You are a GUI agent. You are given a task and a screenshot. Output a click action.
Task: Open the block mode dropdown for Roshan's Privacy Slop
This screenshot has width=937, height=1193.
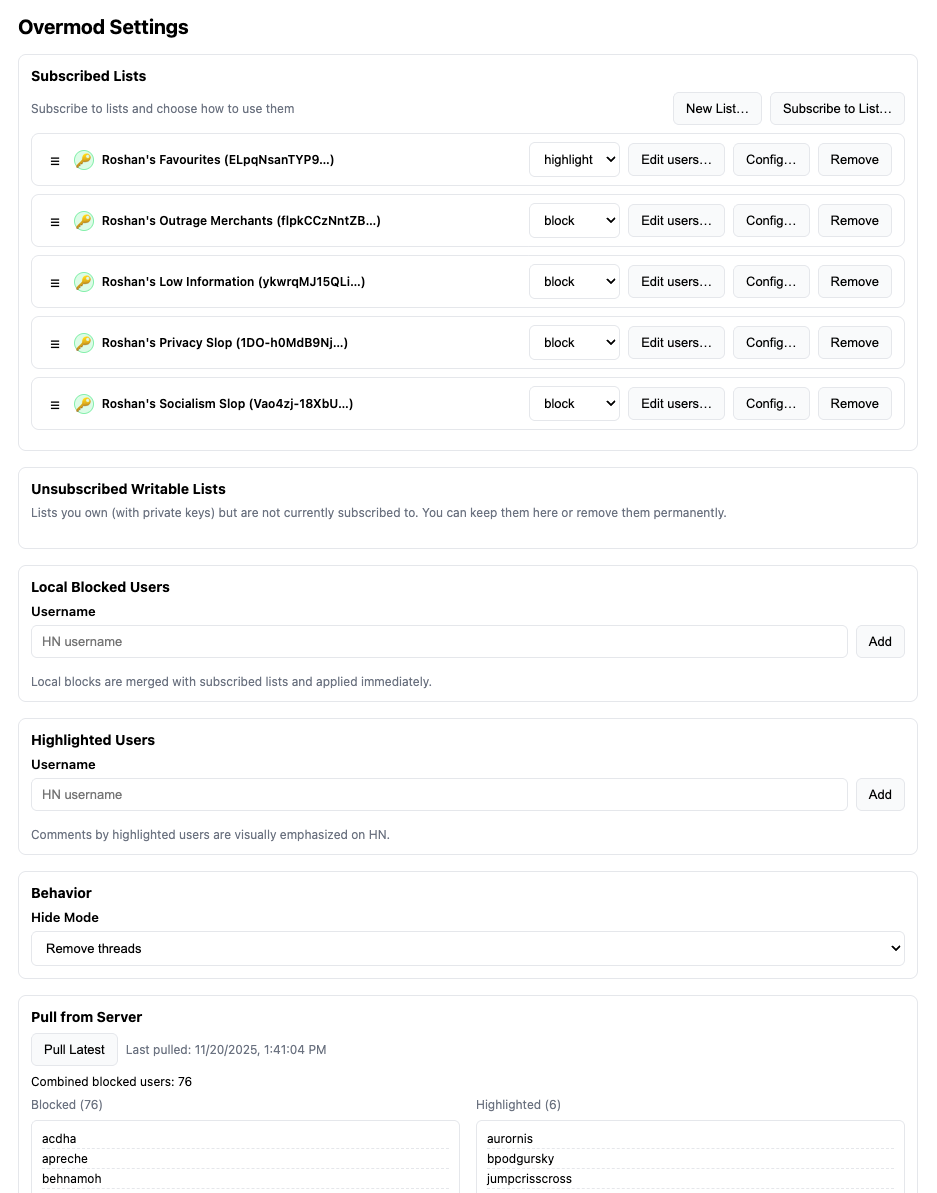tap(574, 343)
